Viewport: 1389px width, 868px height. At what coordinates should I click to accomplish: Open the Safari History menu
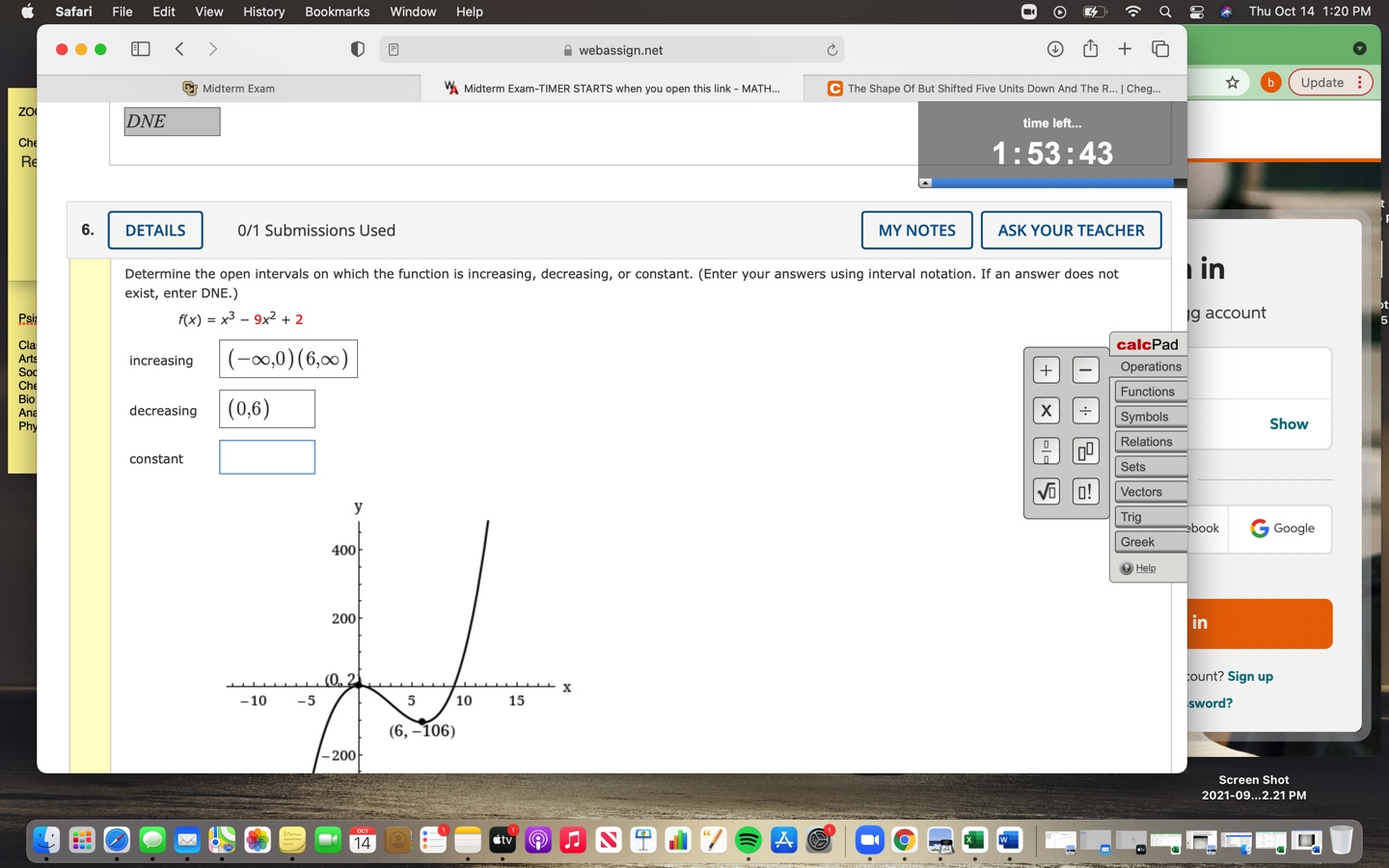click(263, 12)
